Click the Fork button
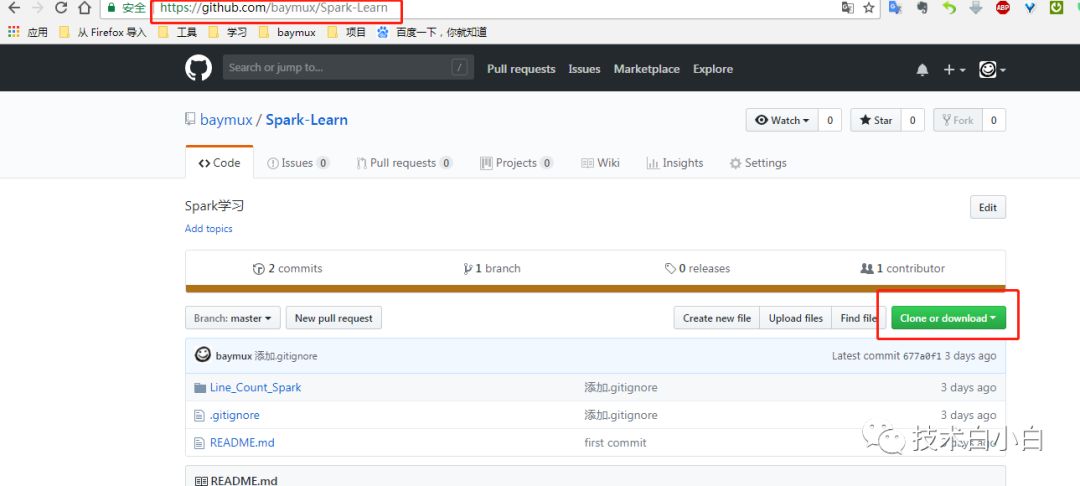This screenshot has height=486, width=1080. 957,120
